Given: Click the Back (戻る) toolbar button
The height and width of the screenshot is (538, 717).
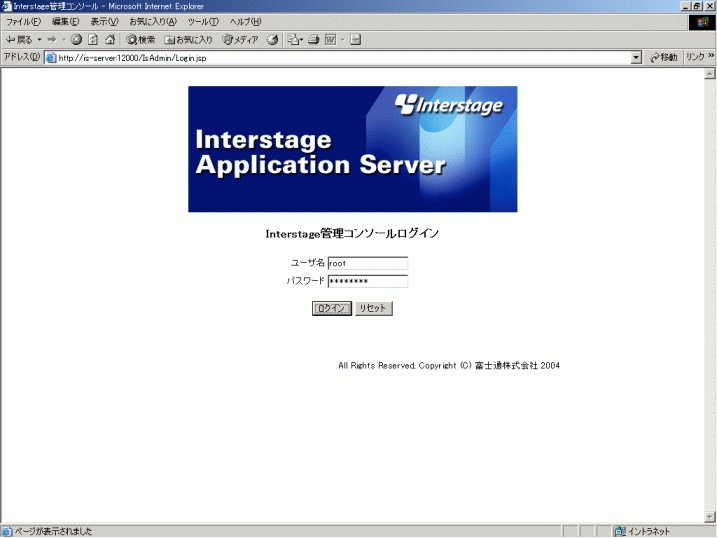Looking at the screenshot, I should (x=19, y=40).
